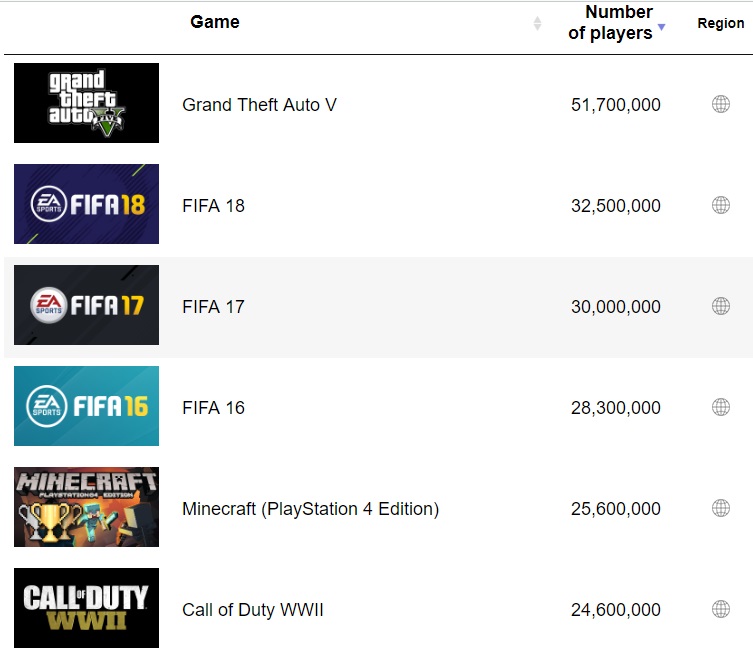Screen dimensions: 753x658
Task: Open the FIFA 16 cover thumbnail
Action: (86, 406)
